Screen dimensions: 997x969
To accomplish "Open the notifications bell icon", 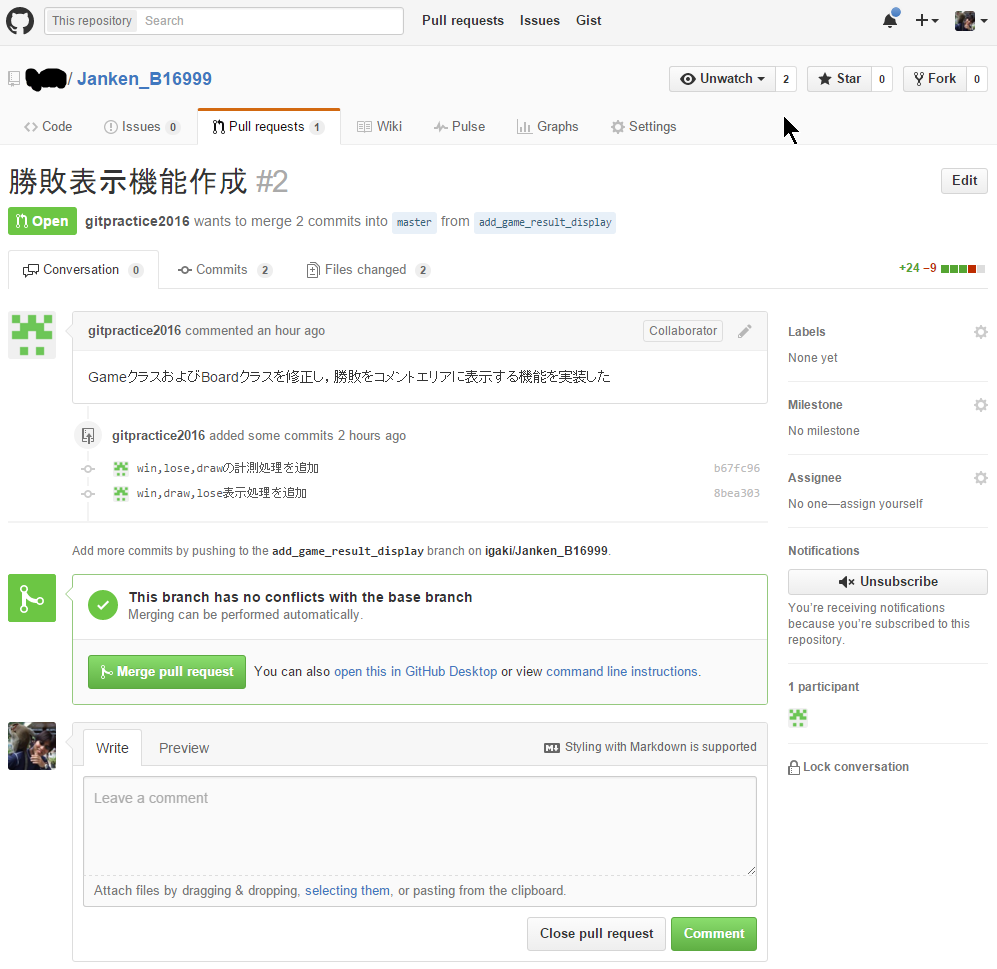I will click(x=889, y=21).
